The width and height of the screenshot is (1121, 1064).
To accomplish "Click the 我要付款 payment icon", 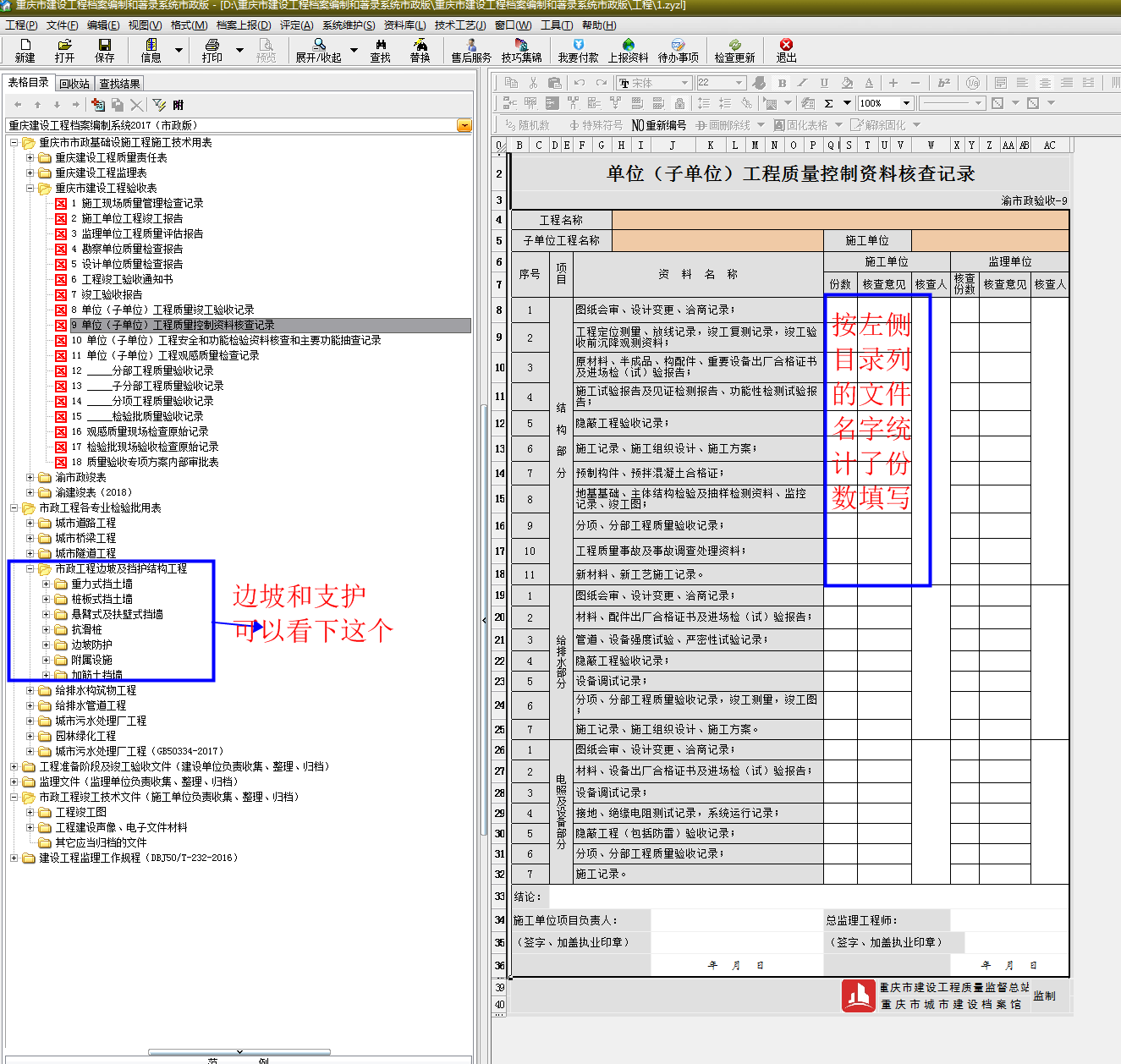I will 579,51.
